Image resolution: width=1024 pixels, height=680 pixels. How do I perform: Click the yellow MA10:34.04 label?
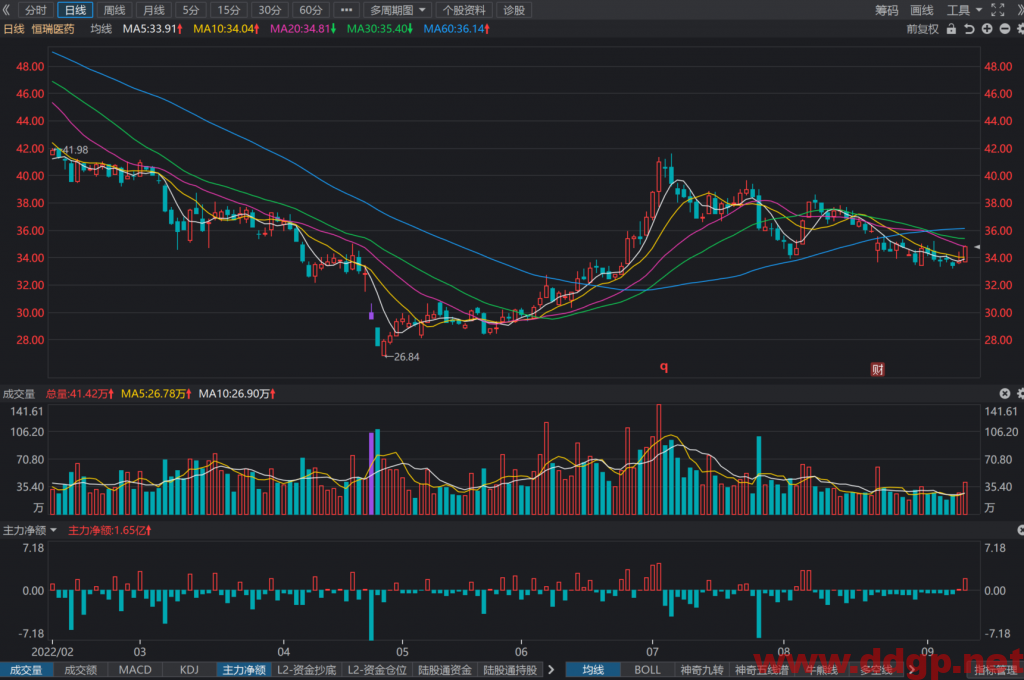pos(226,29)
